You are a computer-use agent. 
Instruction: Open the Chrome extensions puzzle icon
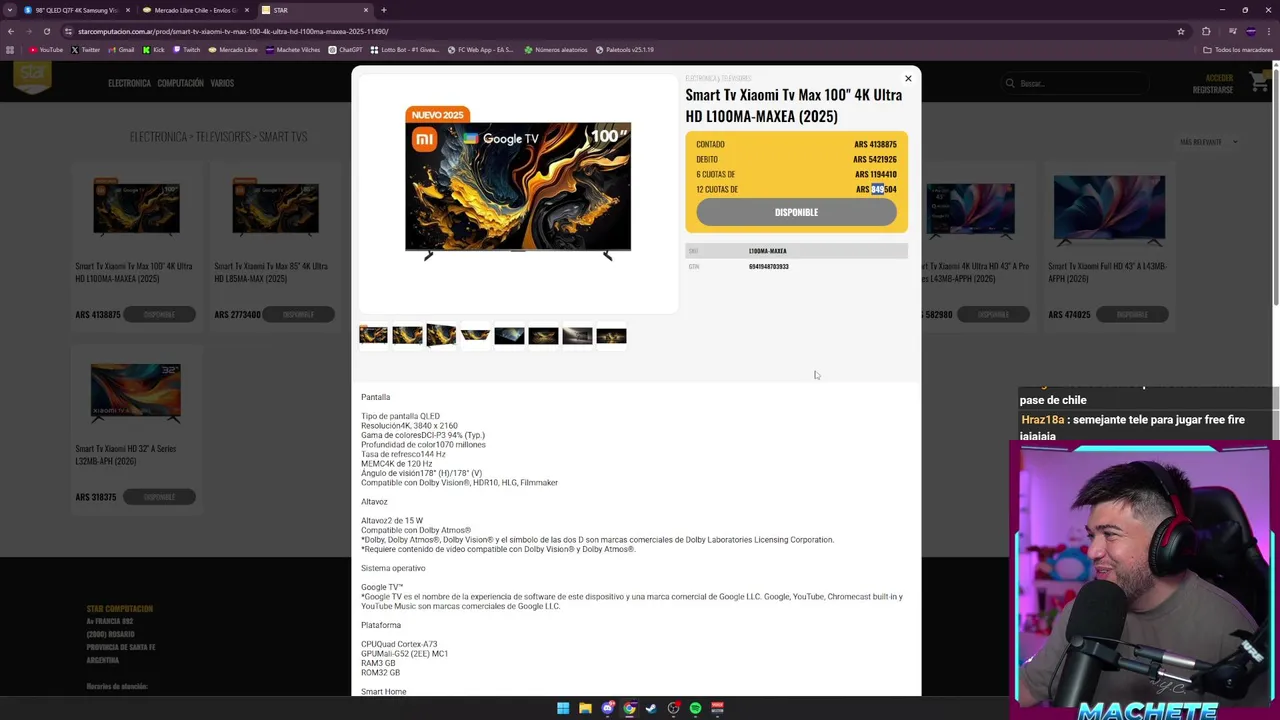pos(1206,31)
